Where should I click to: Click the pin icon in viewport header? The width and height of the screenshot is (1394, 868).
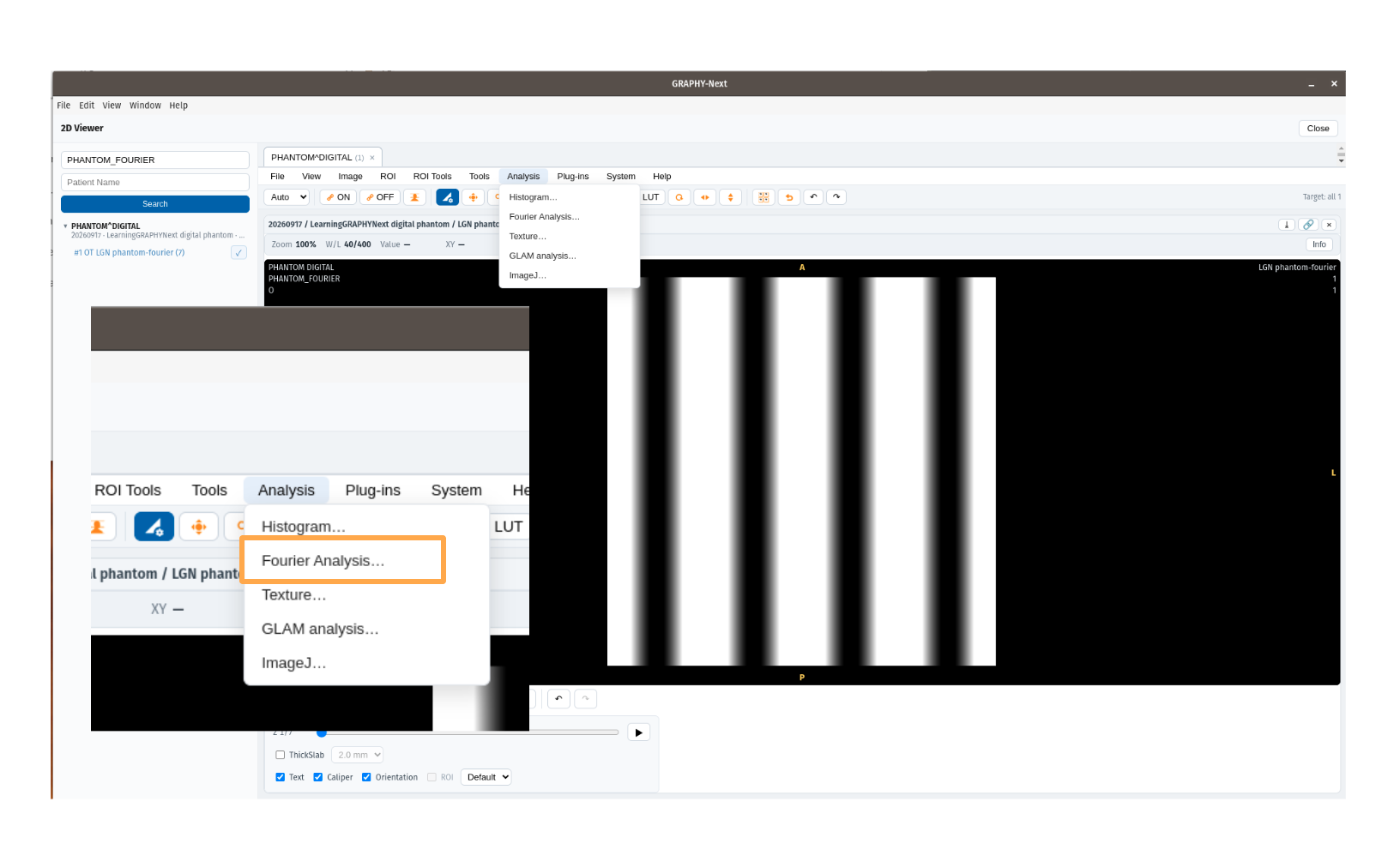coord(1287,225)
